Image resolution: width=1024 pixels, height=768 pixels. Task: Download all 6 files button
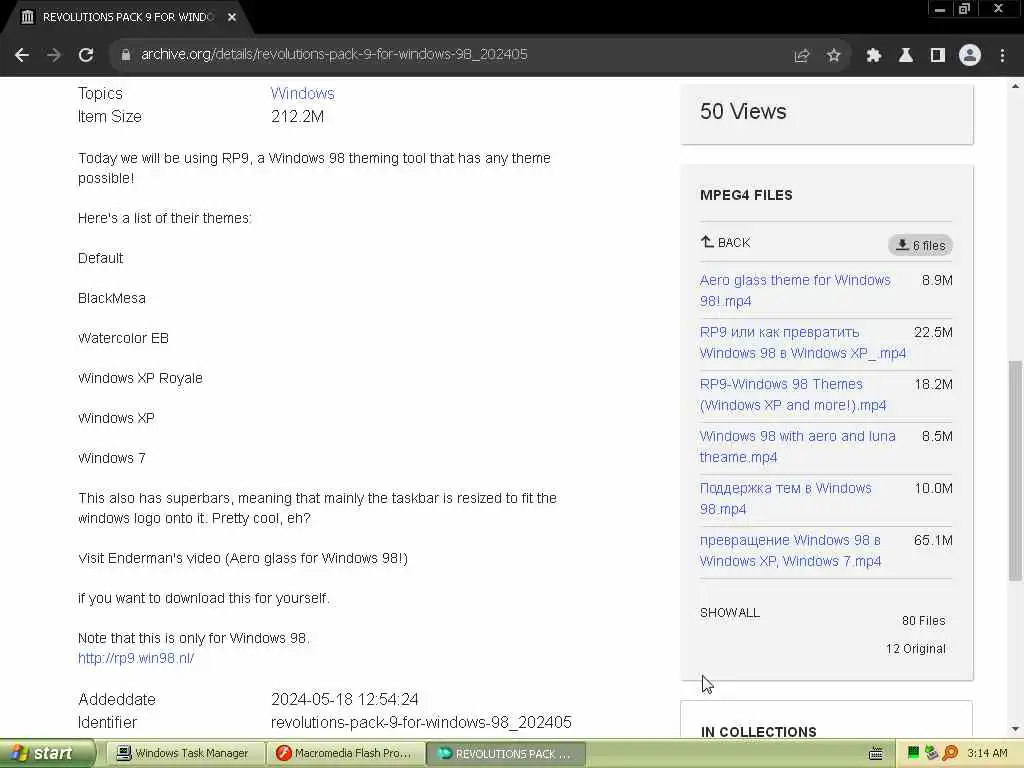(x=920, y=246)
